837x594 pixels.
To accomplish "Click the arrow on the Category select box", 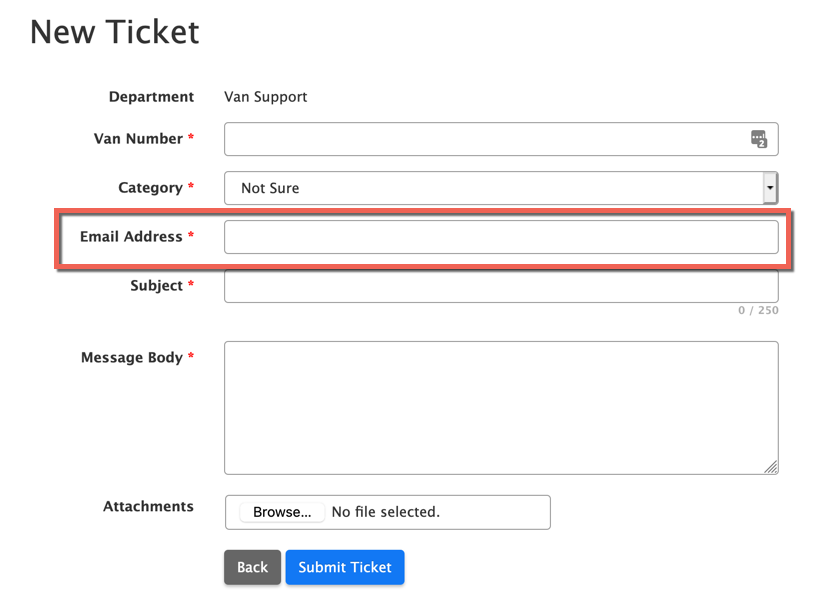I will click(x=769, y=188).
